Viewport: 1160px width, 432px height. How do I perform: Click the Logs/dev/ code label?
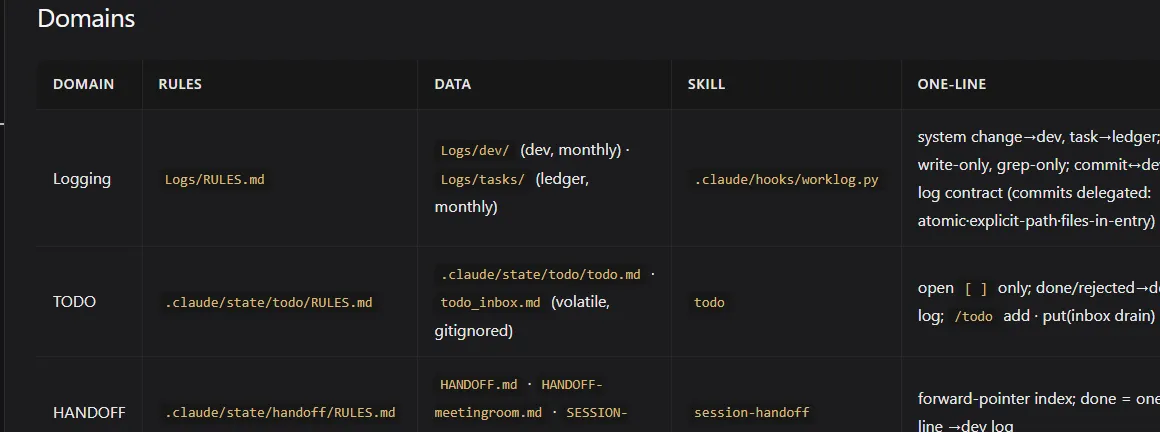pos(475,150)
